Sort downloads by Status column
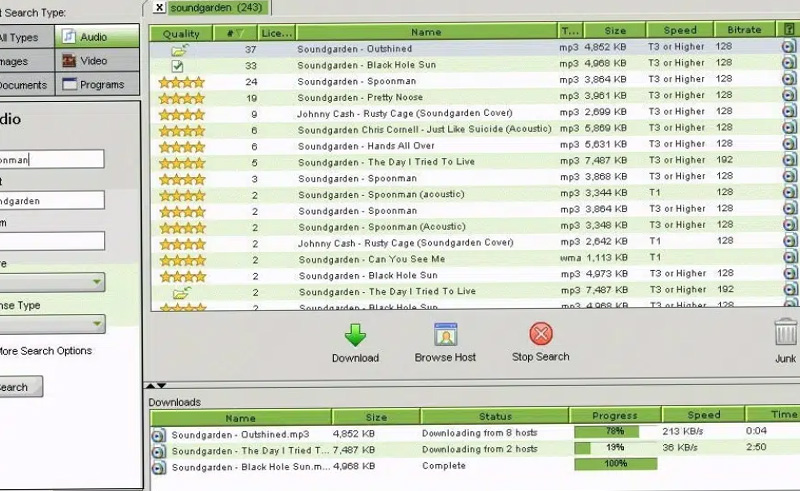The width and height of the screenshot is (800, 491). pyautogui.click(x=494, y=416)
